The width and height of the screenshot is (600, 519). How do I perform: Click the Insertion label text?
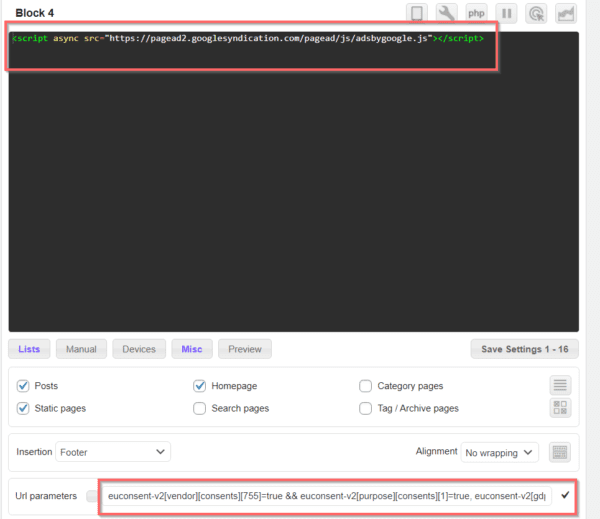point(34,452)
